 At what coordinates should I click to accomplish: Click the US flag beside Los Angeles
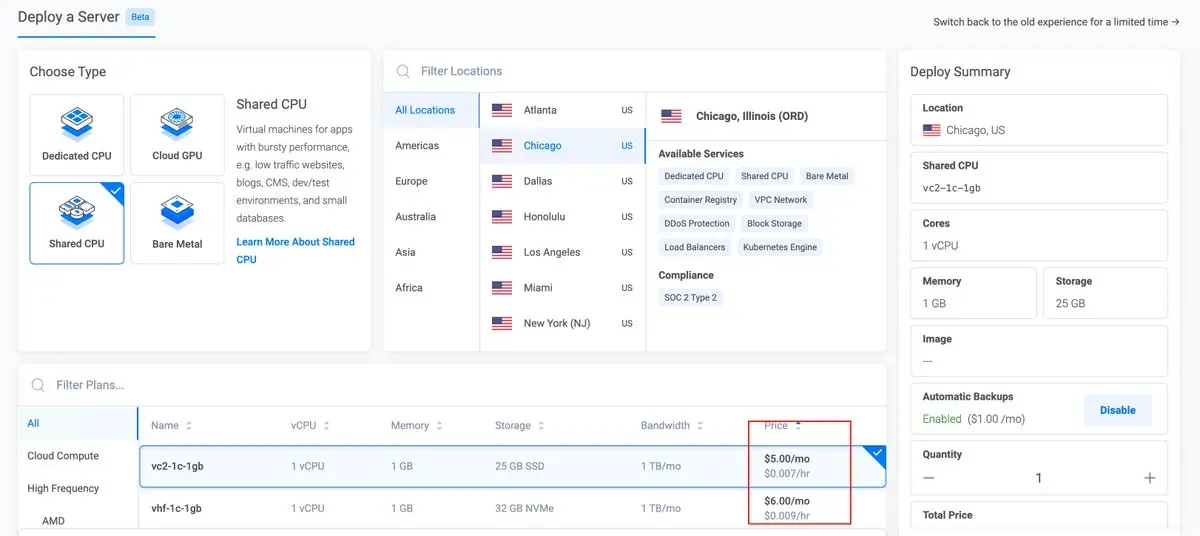pos(502,252)
